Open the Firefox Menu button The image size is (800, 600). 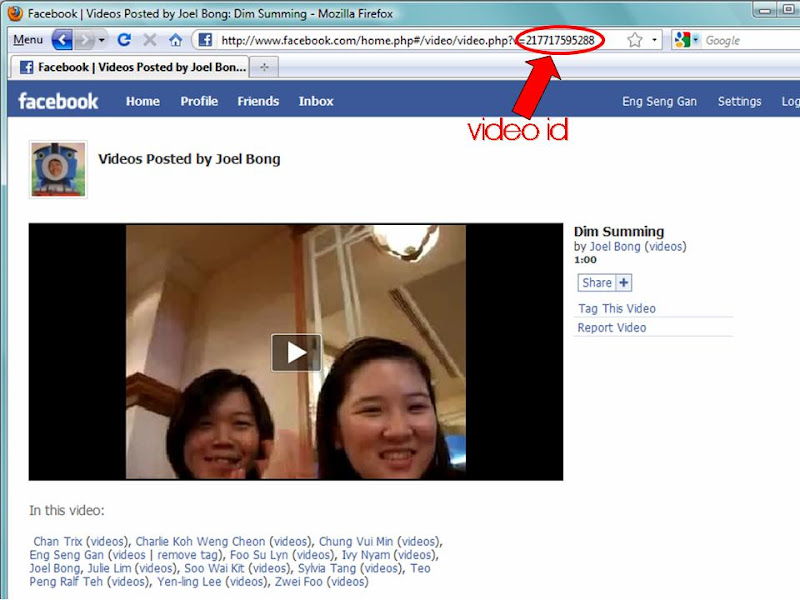(x=28, y=40)
